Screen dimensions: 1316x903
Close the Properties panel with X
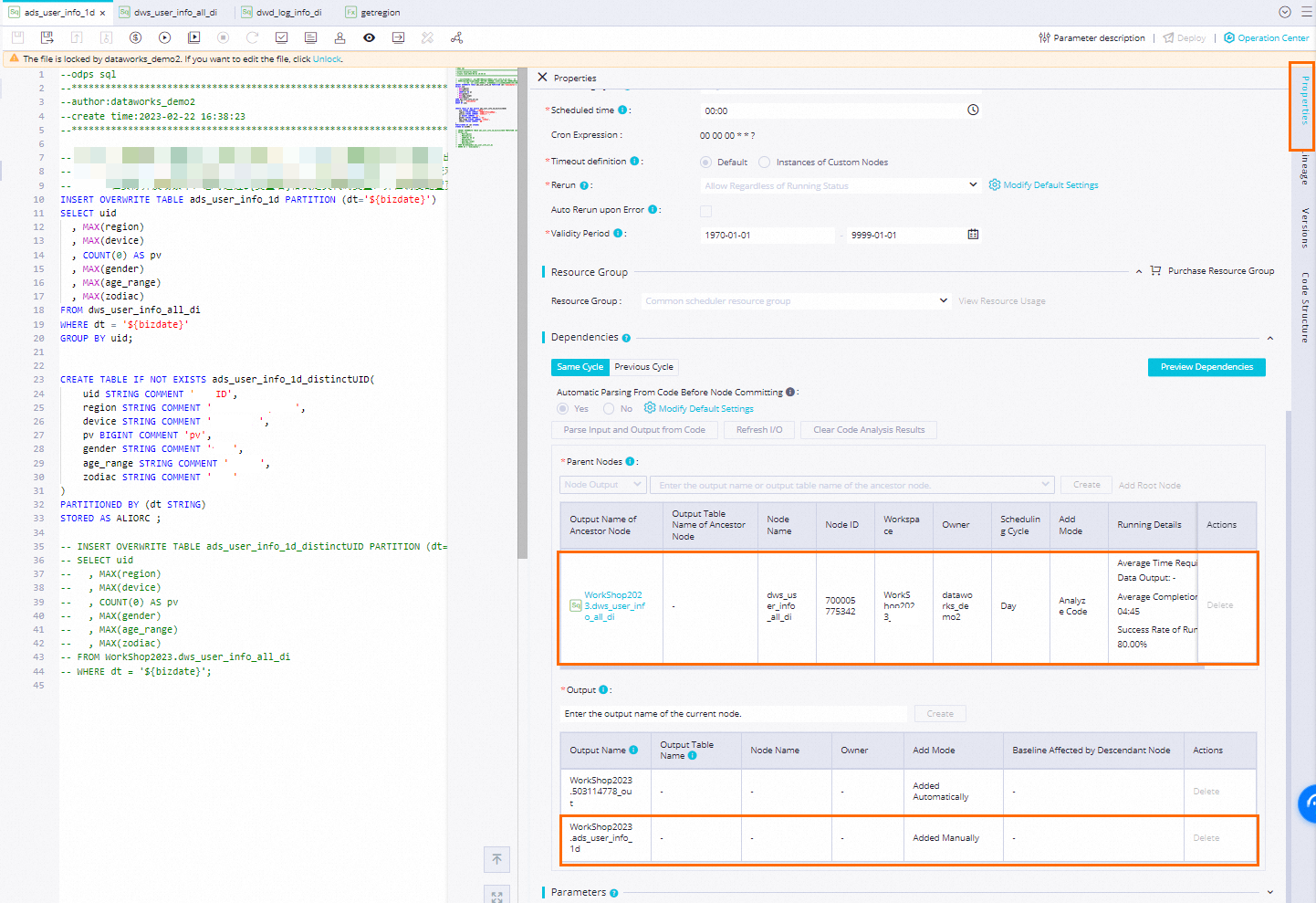pos(542,78)
